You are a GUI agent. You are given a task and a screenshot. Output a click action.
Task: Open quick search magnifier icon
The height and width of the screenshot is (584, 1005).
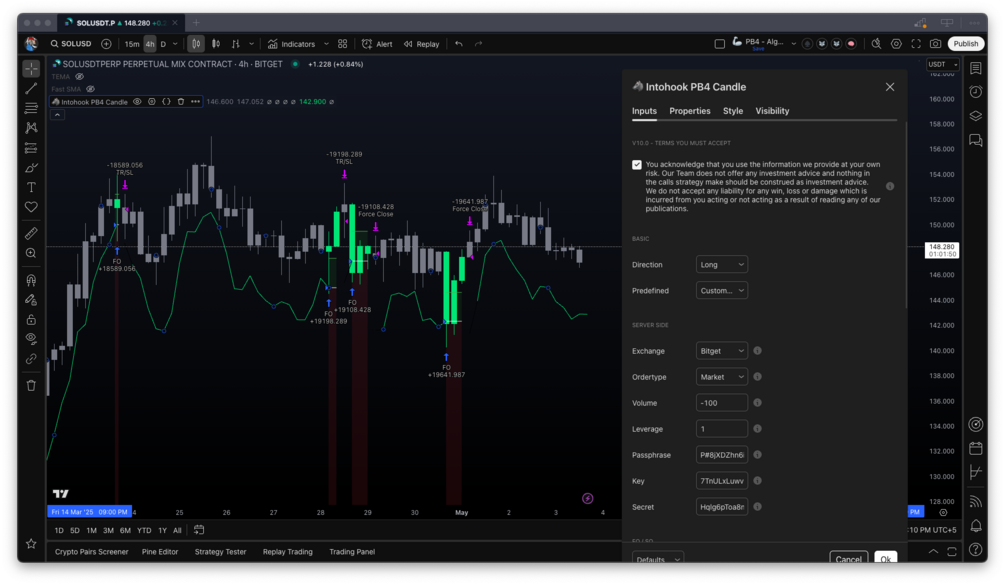click(x=876, y=44)
